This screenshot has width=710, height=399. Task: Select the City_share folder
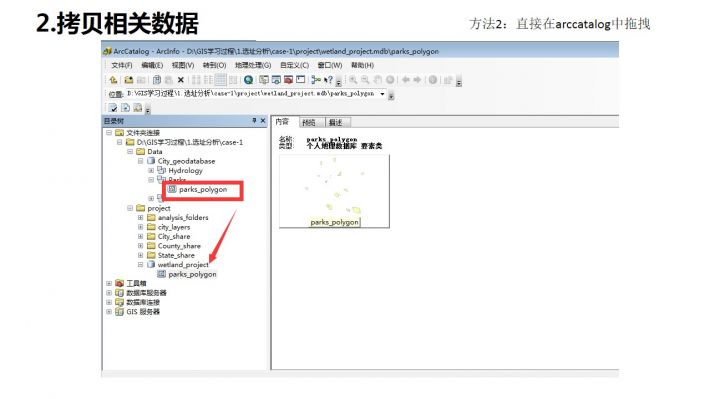click(174, 236)
